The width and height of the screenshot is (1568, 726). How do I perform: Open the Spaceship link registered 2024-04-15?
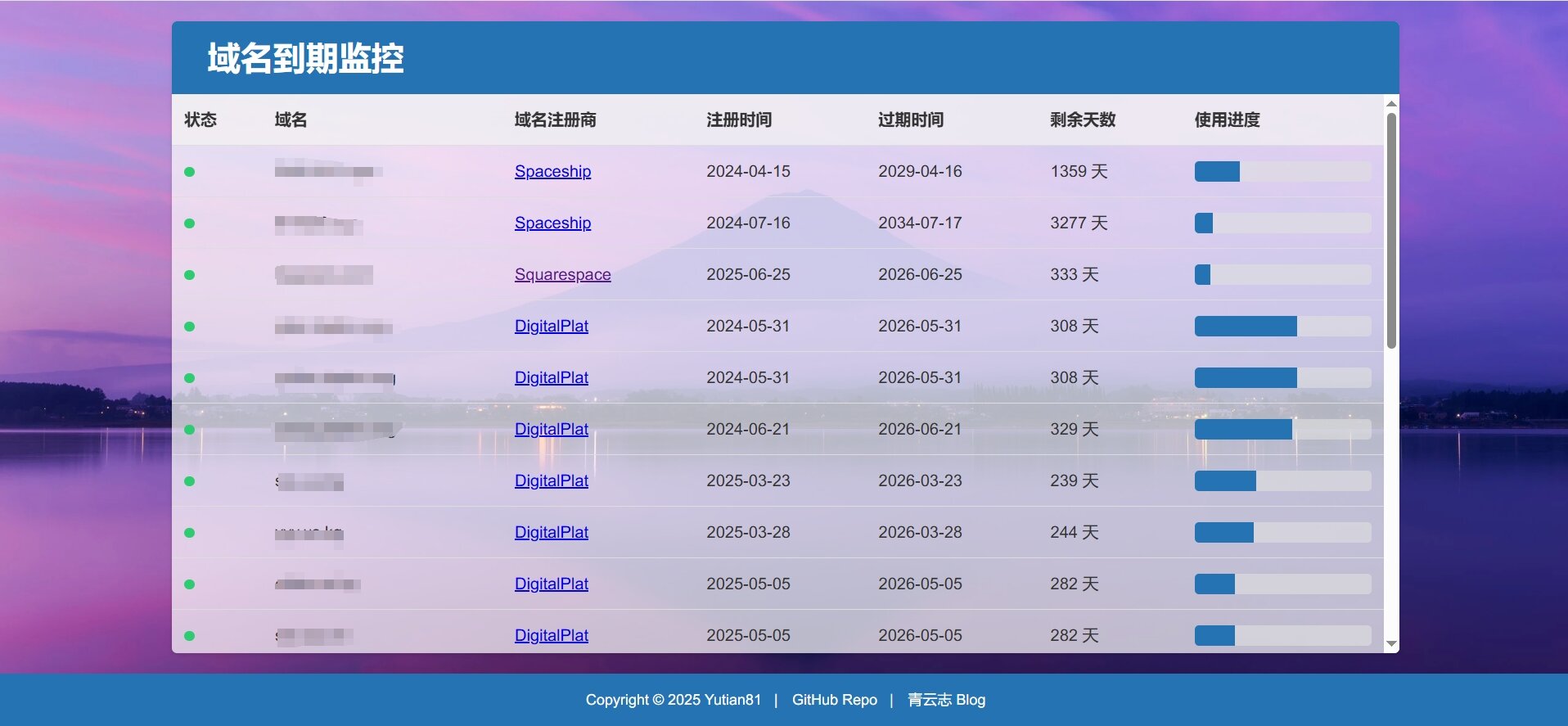pos(552,172)
